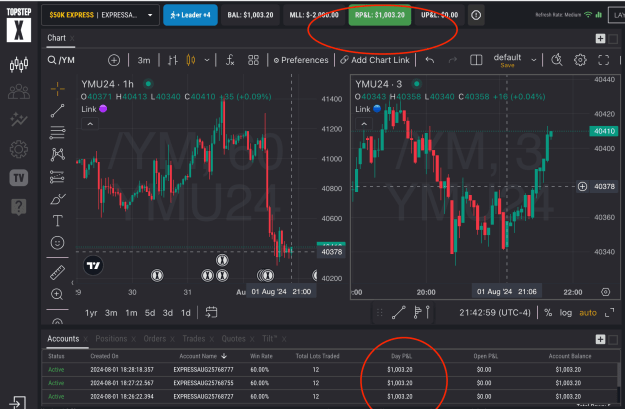The width and height of the screenshot is (625, 409).
Task: Set the 1yr date range
Action: click(91, 313)
